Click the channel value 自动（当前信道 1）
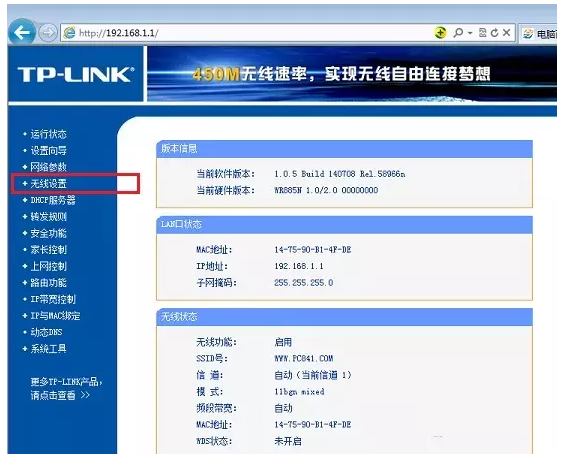The width and height of the screenshot is (566, 471). pyautogui.click(x=313, y=375)
